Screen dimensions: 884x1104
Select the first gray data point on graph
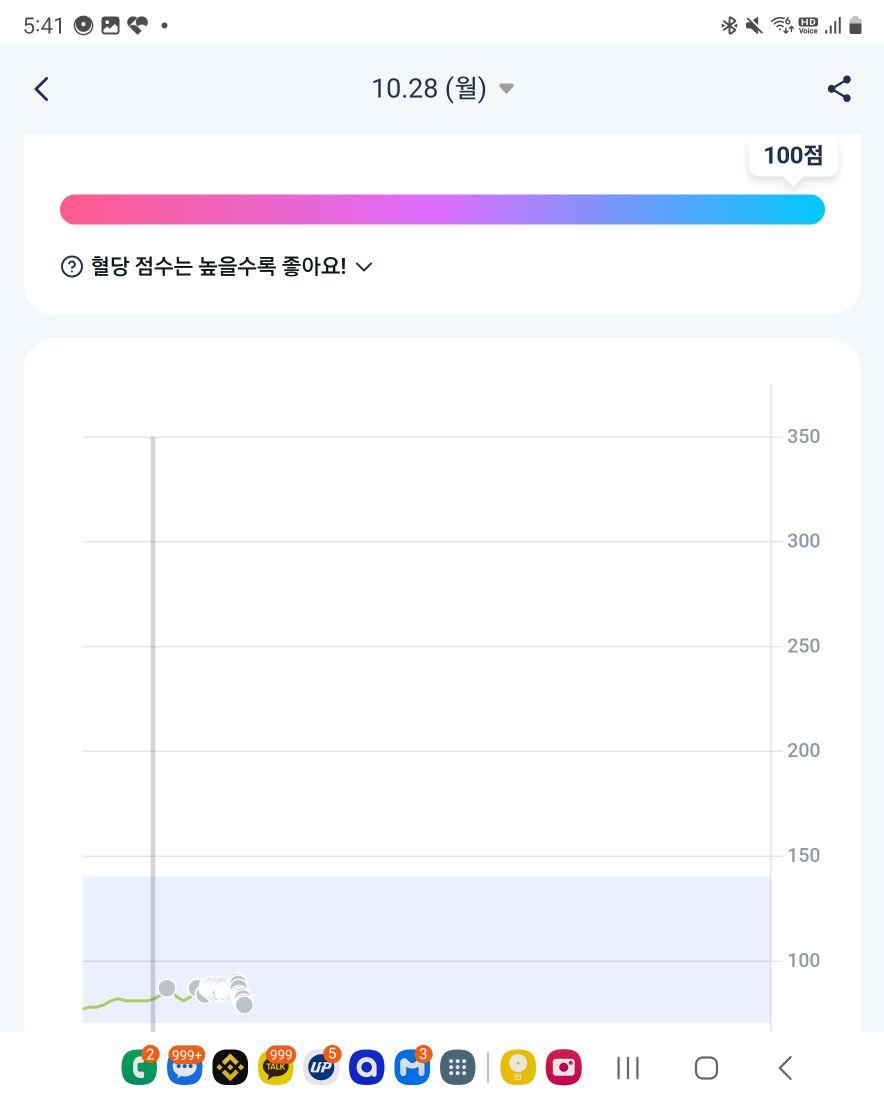[x=167, y=989]
